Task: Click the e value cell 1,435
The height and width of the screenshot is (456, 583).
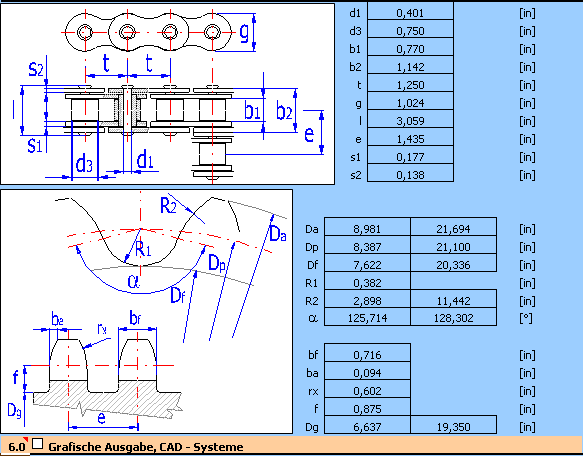Action: 410,137
